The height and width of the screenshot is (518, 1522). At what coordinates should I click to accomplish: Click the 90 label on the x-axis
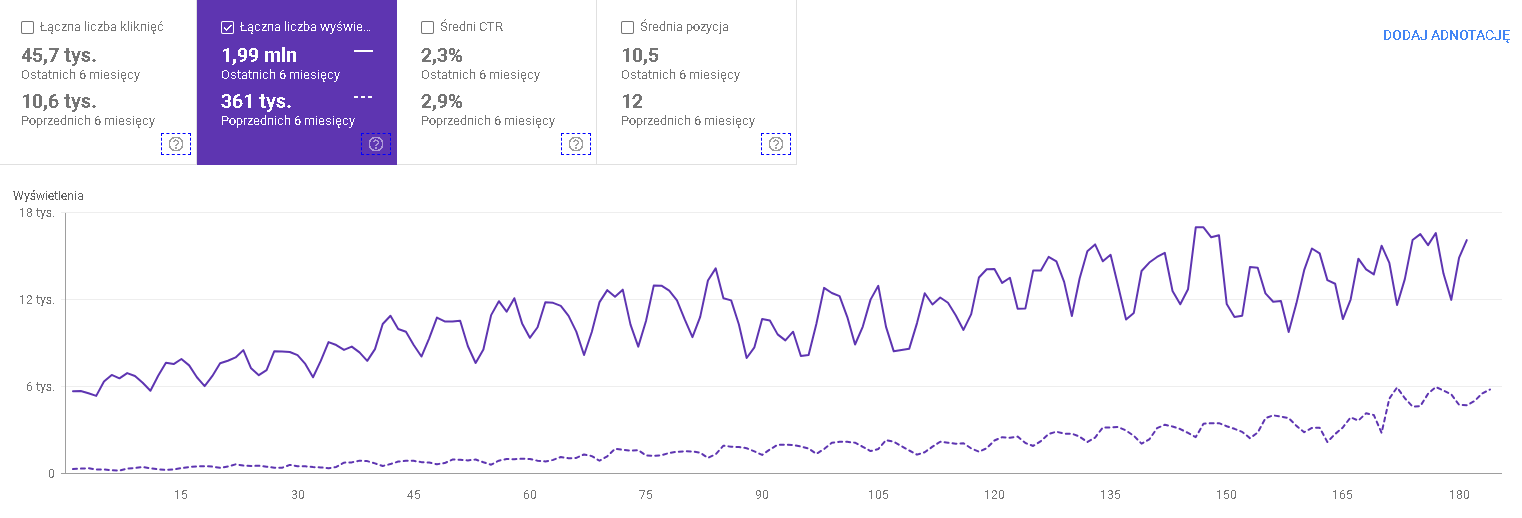[x=762, y=495]
